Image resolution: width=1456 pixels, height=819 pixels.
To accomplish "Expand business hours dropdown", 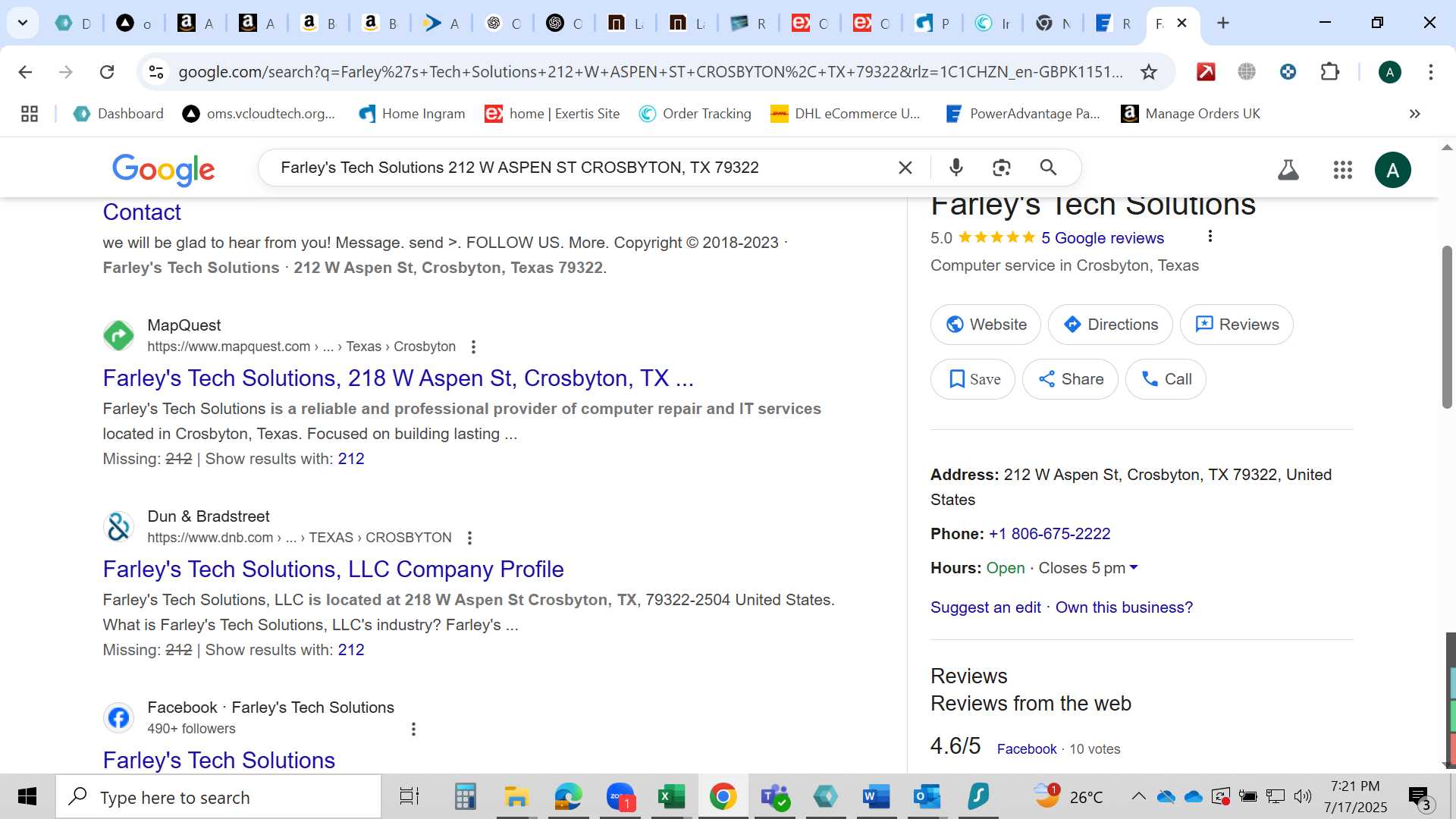I will pos(1134,567).
